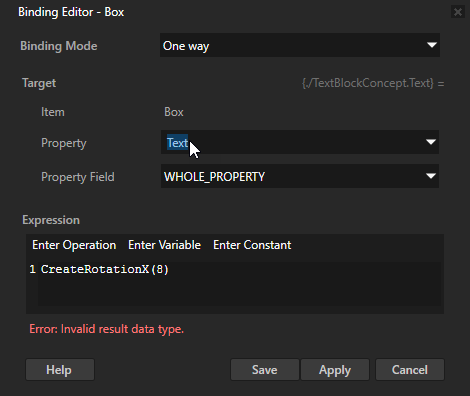Click the Binding Mode label
The image size is (470, 396).
click(59, 46)
